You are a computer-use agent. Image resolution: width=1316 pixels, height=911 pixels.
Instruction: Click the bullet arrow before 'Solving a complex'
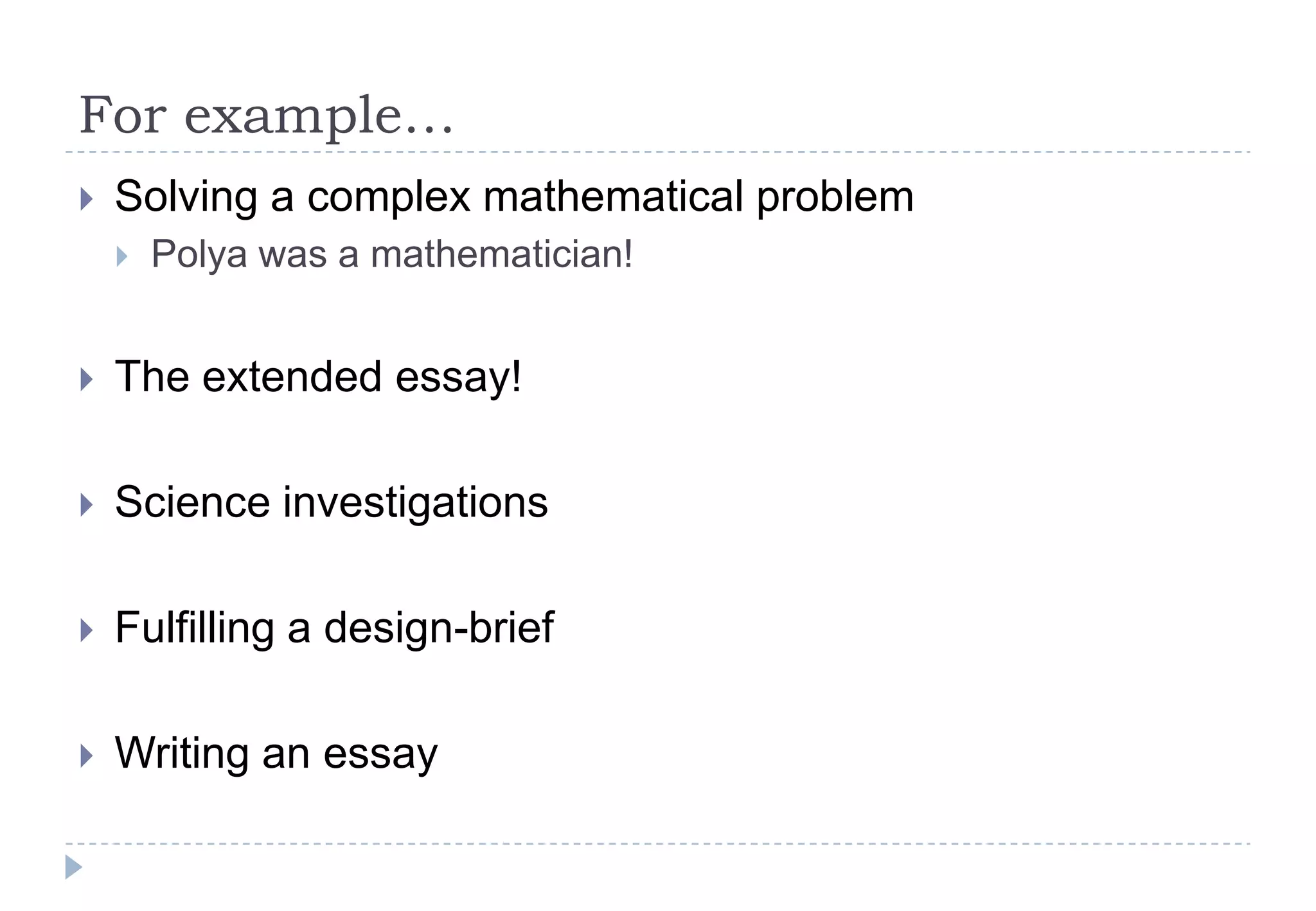[87, 199]
